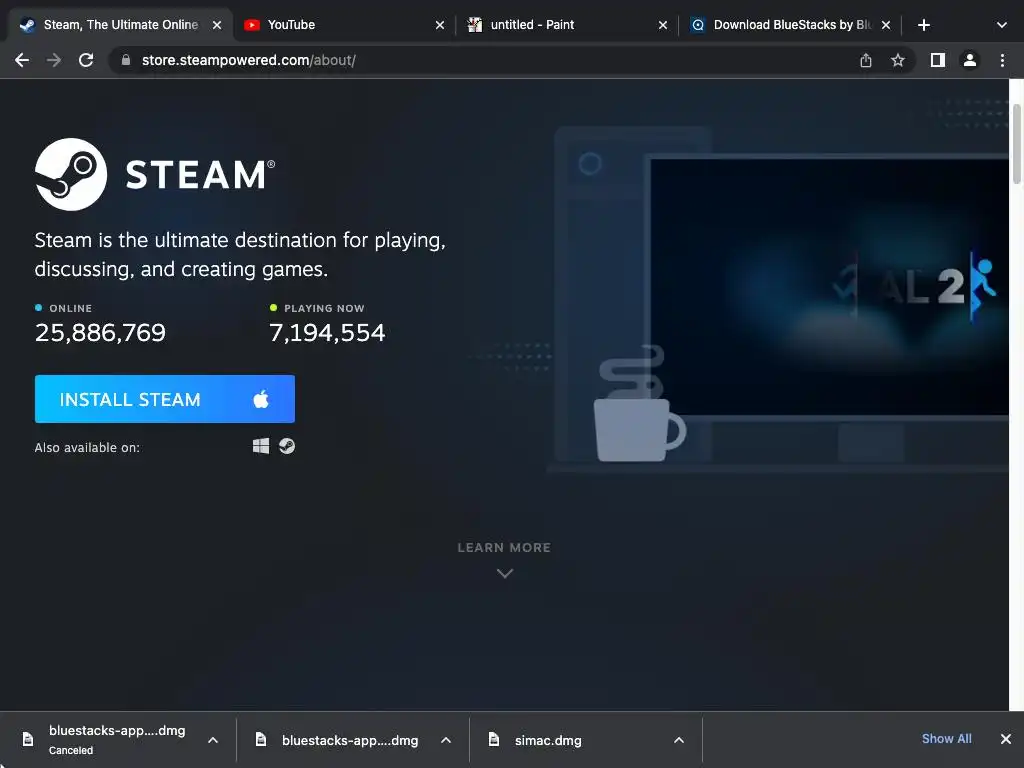Click Show All downloads

pos(946,739)
